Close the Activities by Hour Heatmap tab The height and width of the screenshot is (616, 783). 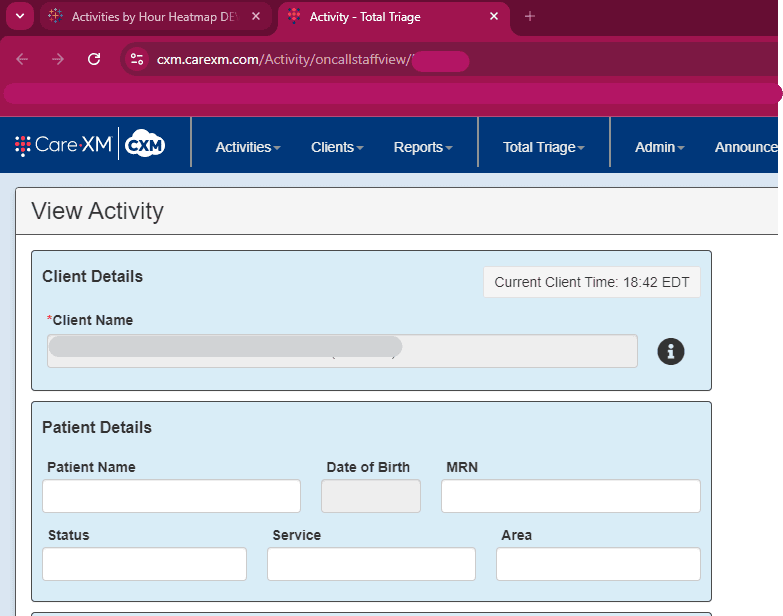255,16
